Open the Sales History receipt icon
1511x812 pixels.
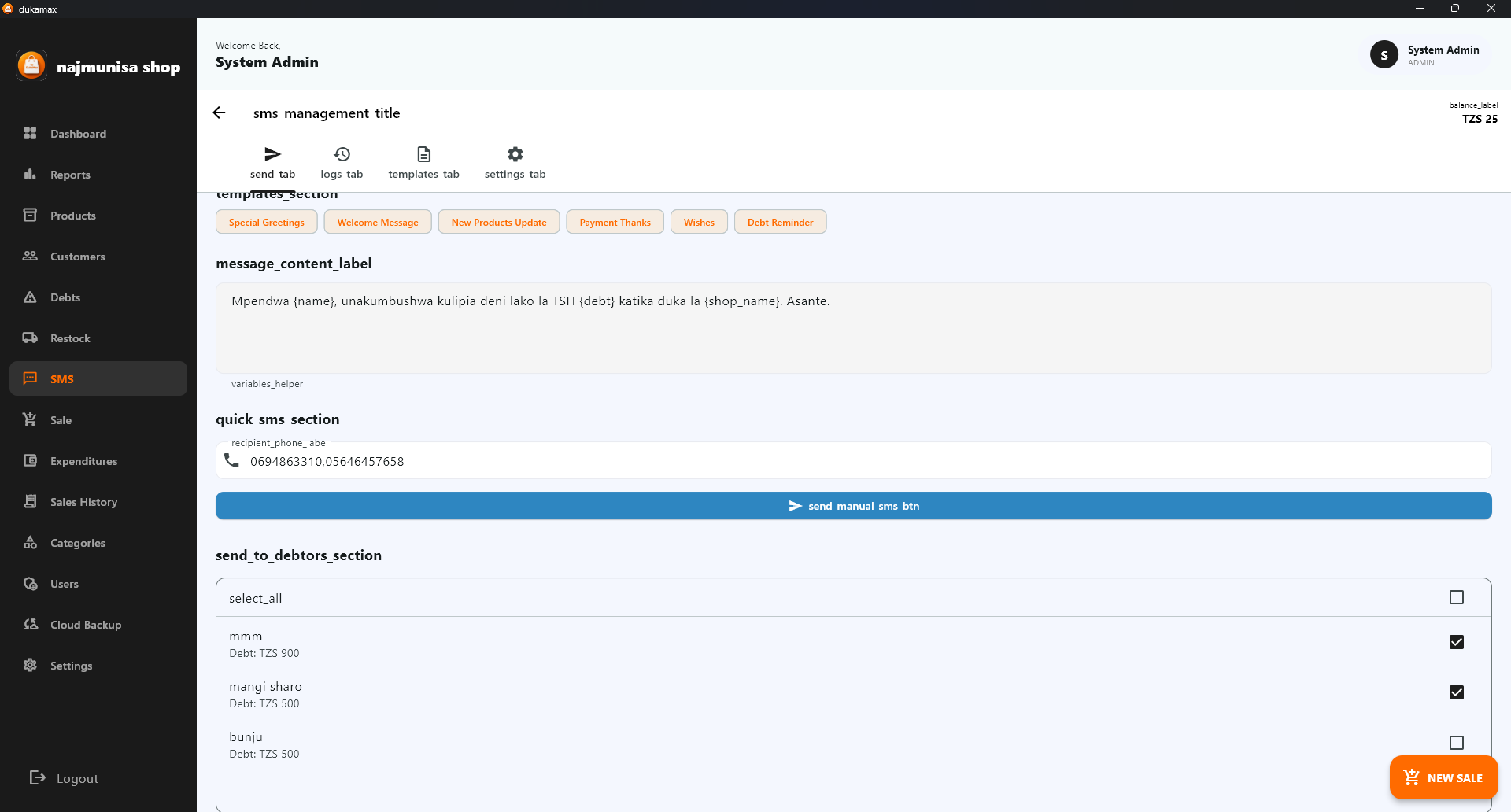pos(30,501)
